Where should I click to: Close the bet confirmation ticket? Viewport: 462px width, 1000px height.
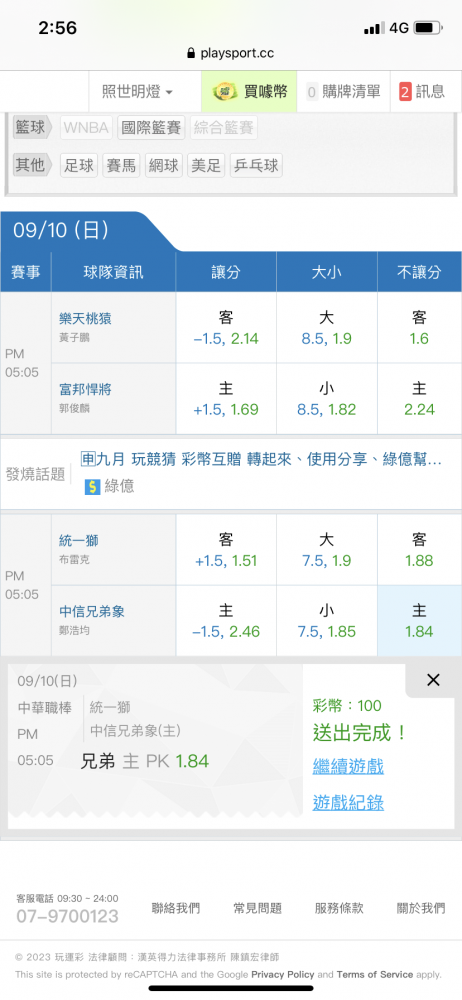pos(433,680)
